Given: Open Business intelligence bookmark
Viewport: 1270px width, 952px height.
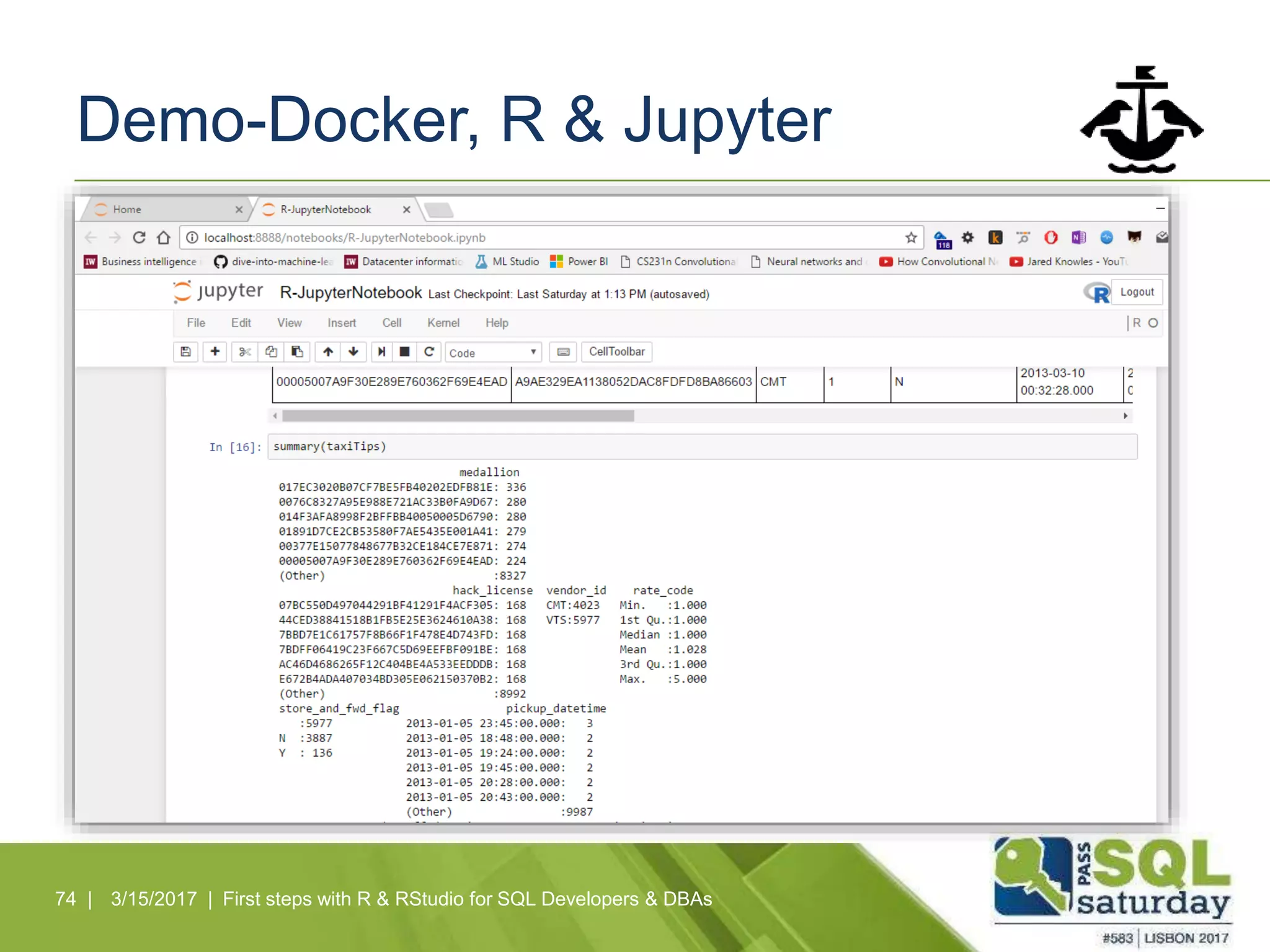Looking at the screenshot, I should point(142,262).
